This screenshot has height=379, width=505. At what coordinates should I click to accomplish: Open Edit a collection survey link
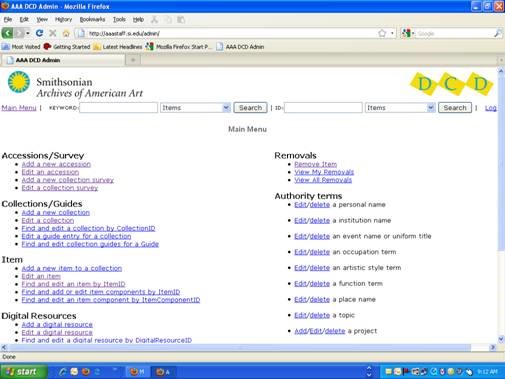click(60, 188)
